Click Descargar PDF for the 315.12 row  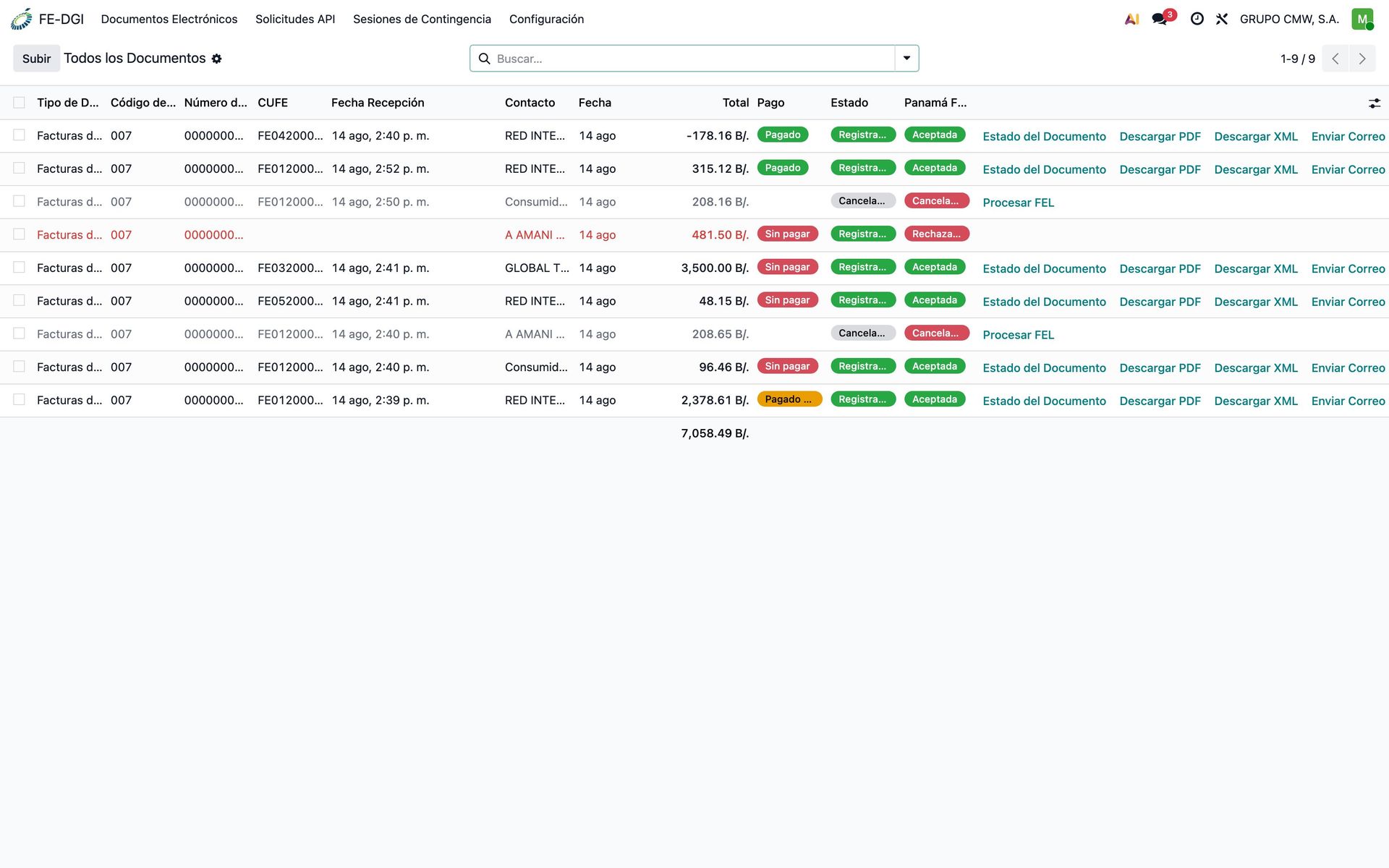(1160, 170)
